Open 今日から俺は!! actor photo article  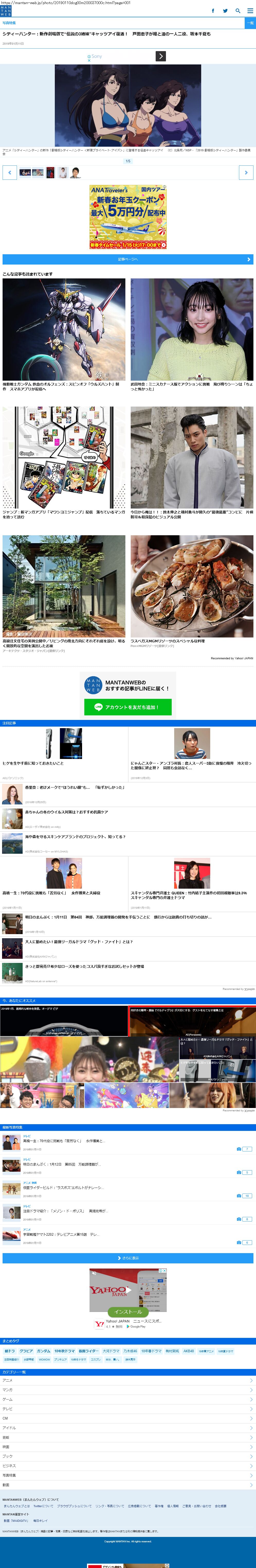coord(192,458)
